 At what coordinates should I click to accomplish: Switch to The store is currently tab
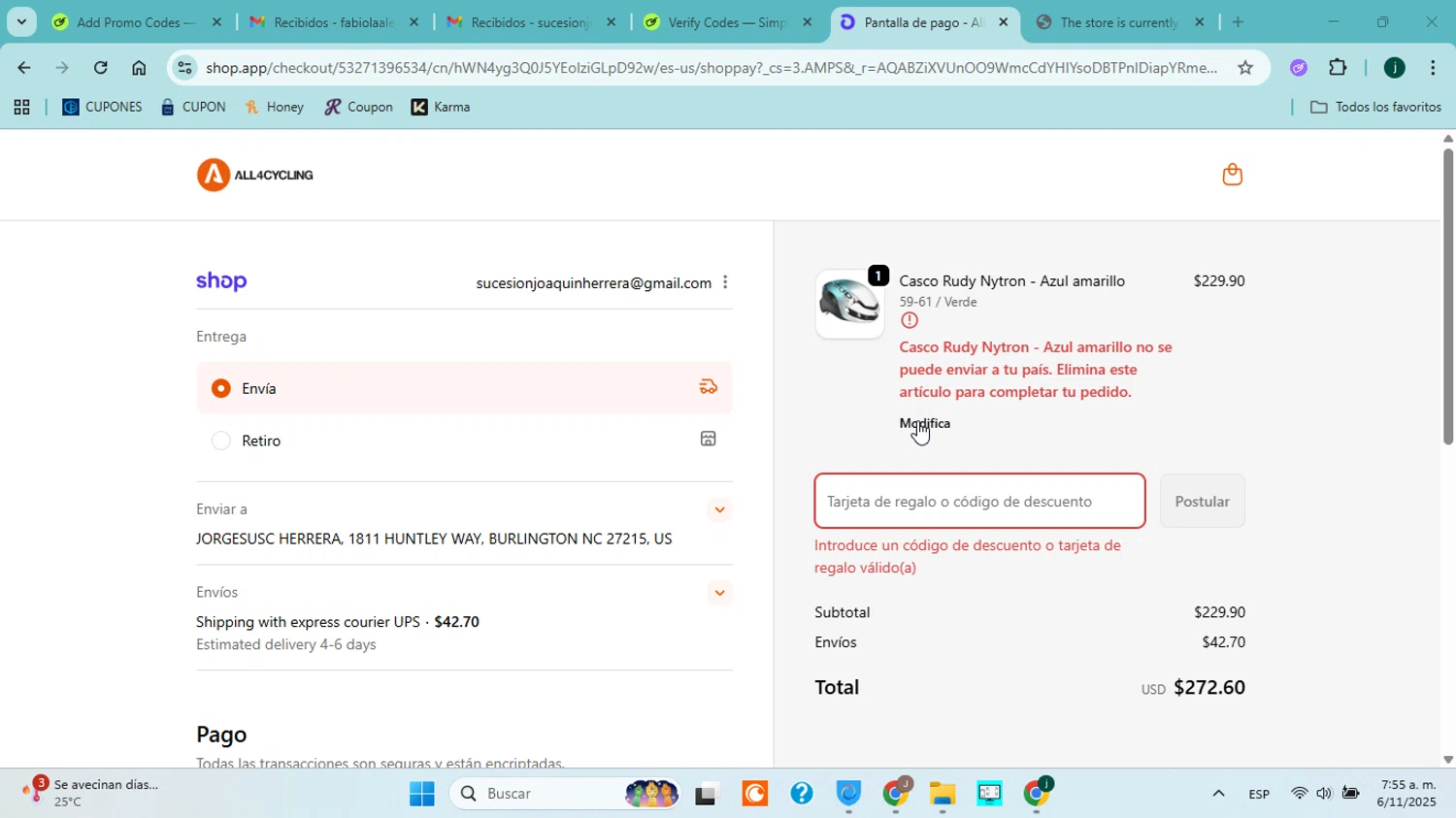pos(1118,21)
